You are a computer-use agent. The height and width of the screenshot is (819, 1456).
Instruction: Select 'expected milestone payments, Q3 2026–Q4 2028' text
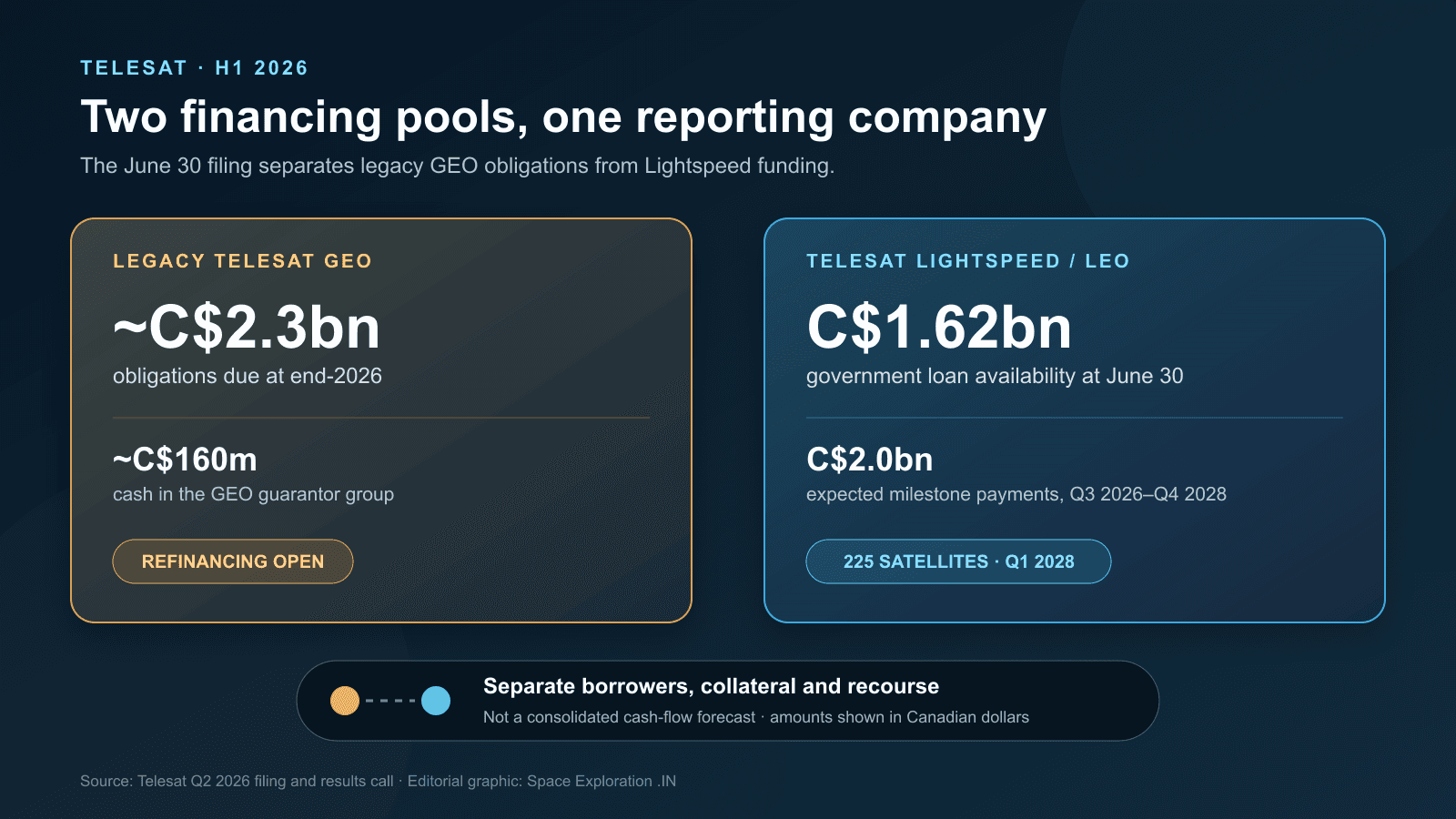1016,494
